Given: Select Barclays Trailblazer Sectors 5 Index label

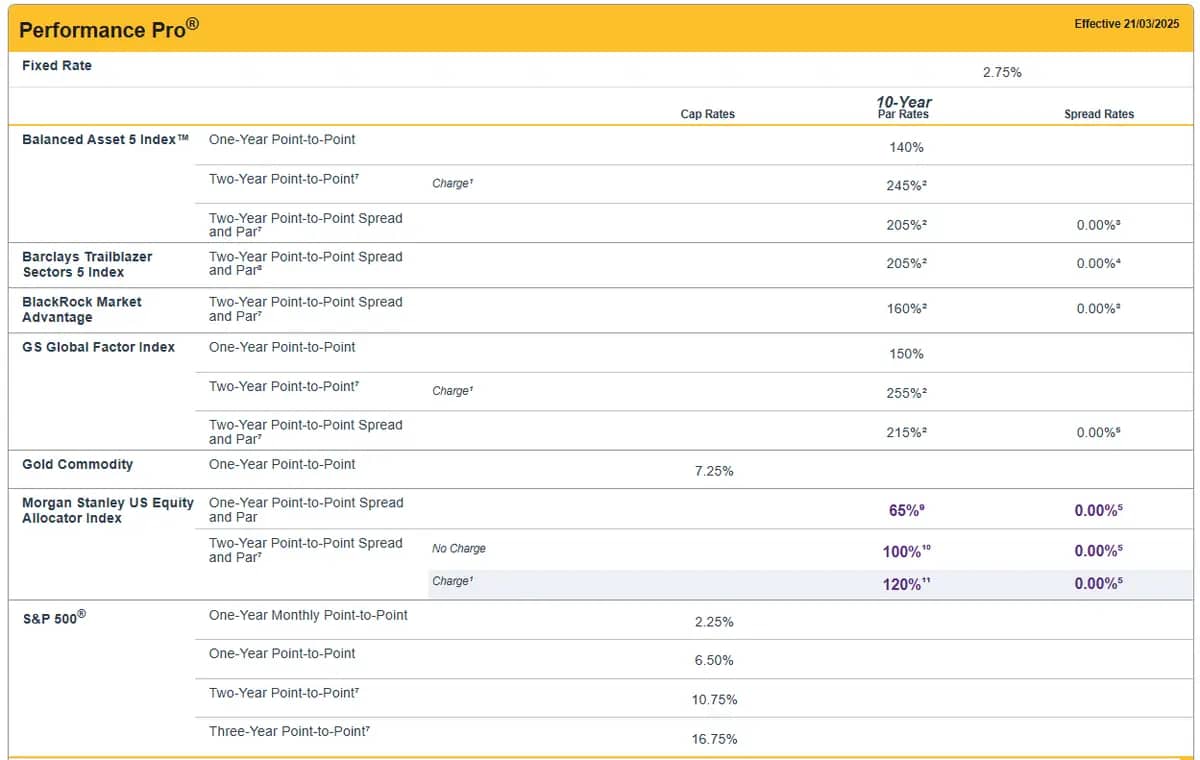Looking at the screenshot, I should 87,264.
